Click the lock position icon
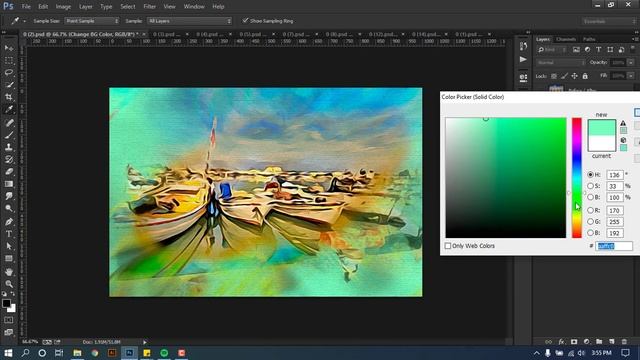Viewport: 640px width, 360px height. click(574, 76)
